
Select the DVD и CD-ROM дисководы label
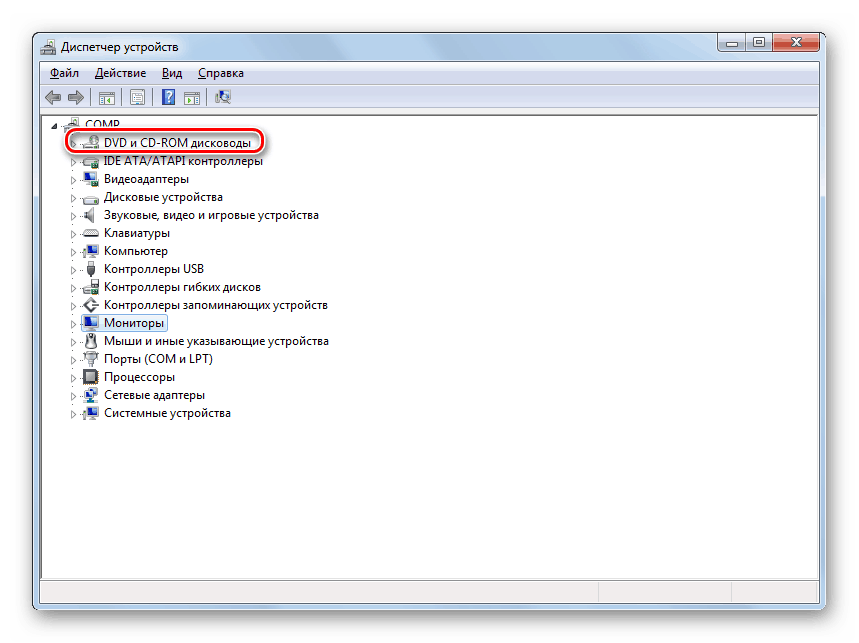coord(177,143)
